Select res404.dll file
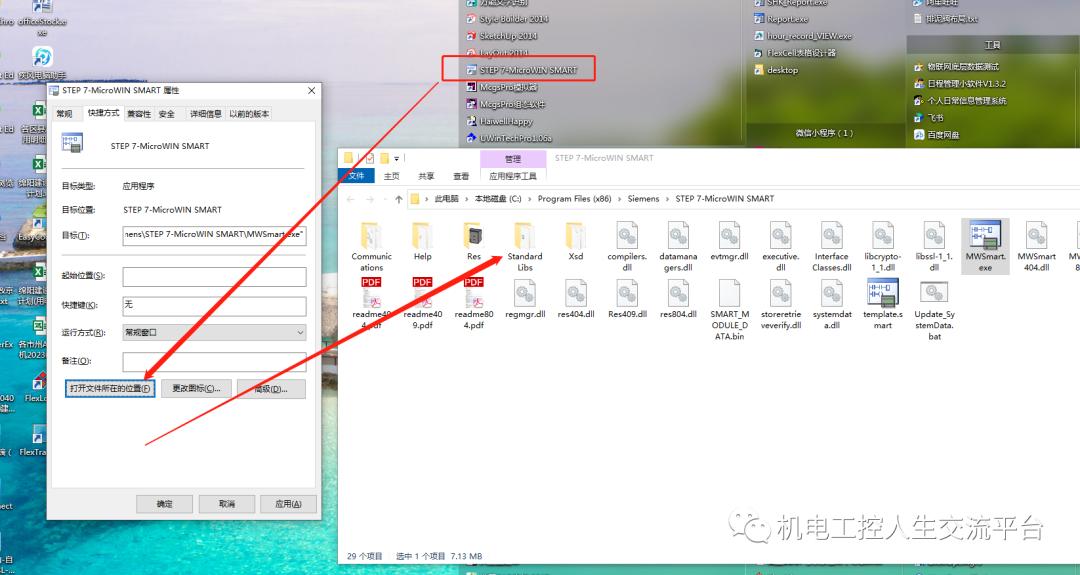Viewport: 1080px width, 575px height. [x=576, y=299]
